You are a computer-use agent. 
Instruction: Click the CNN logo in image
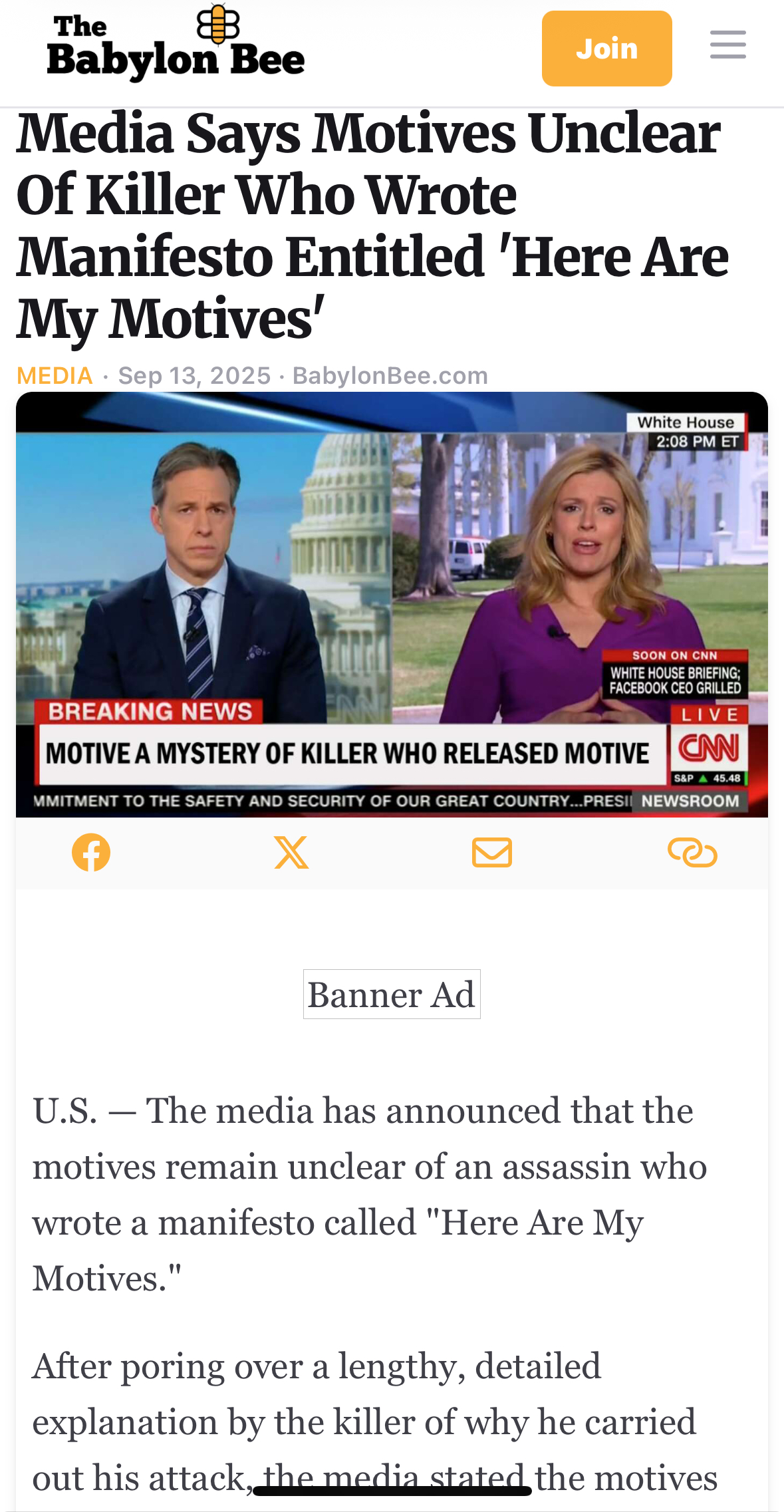[x=708, y=748]
